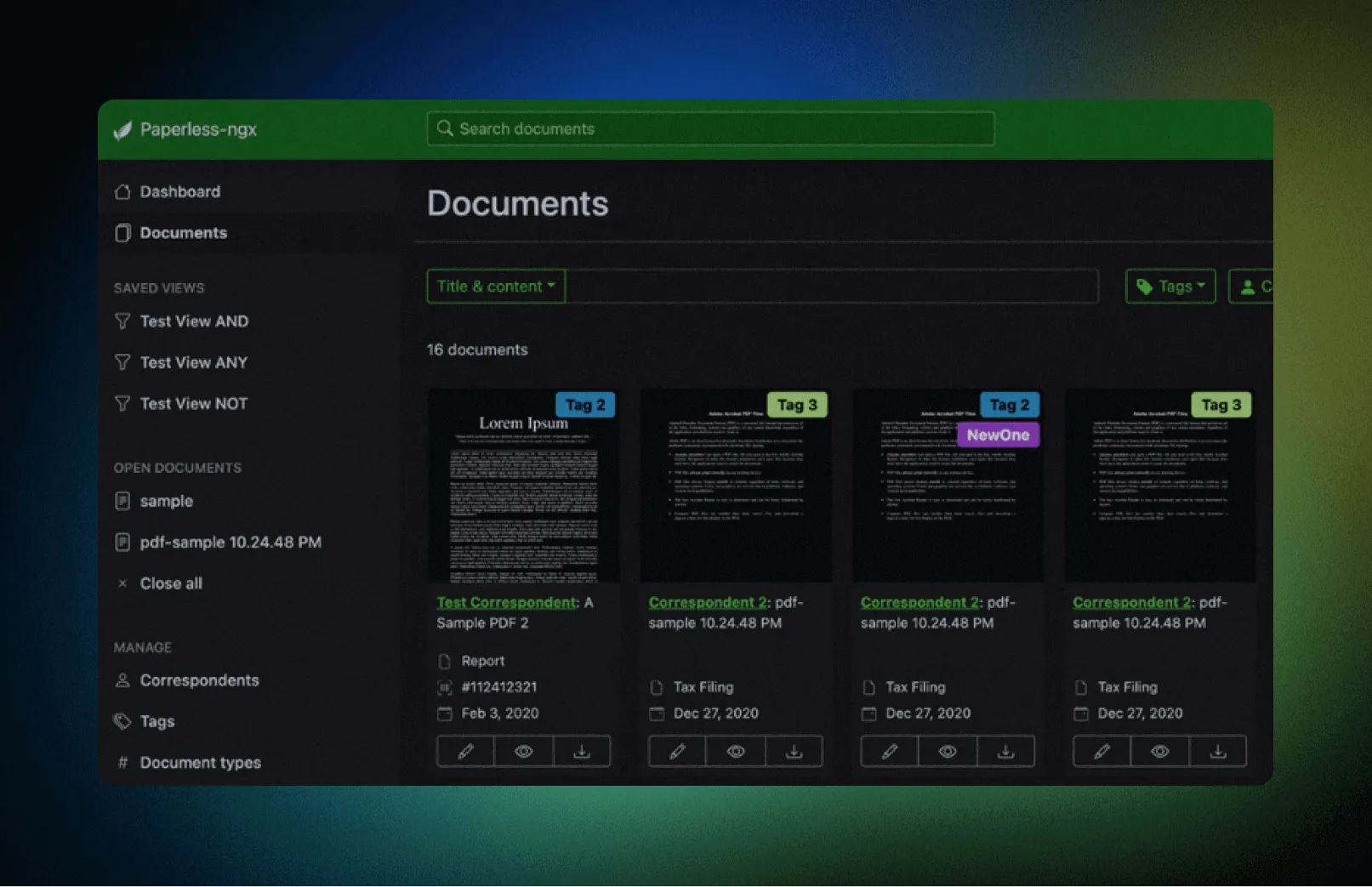
Task: Click the search magnifier icon
Action: [x=444, y=128]
